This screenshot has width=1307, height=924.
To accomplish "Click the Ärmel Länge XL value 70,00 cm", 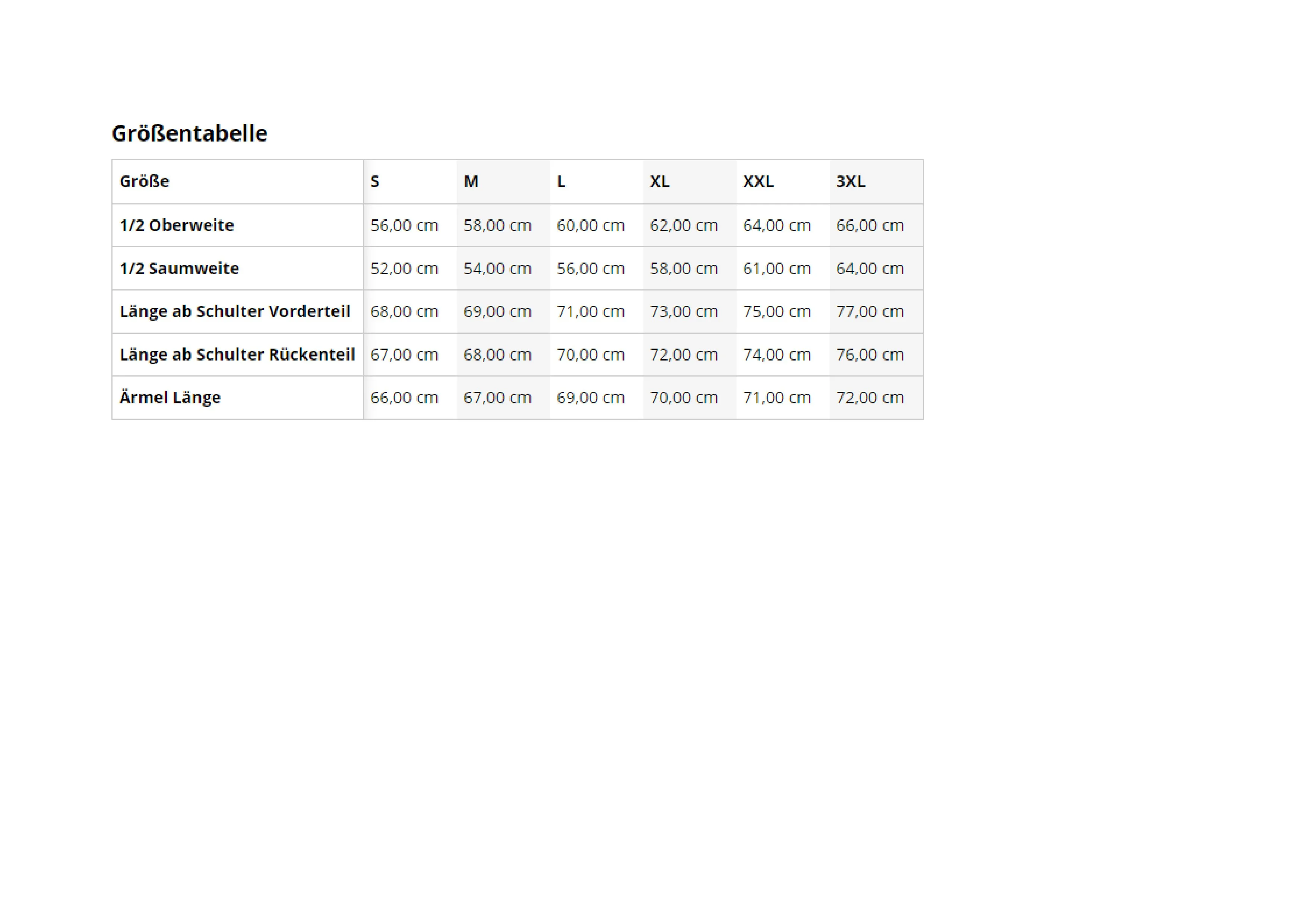I will tap(684, 398).
